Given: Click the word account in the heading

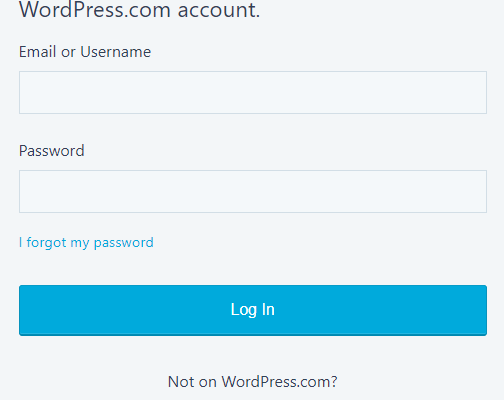Looking at the screenshot, I should [219, 10].
